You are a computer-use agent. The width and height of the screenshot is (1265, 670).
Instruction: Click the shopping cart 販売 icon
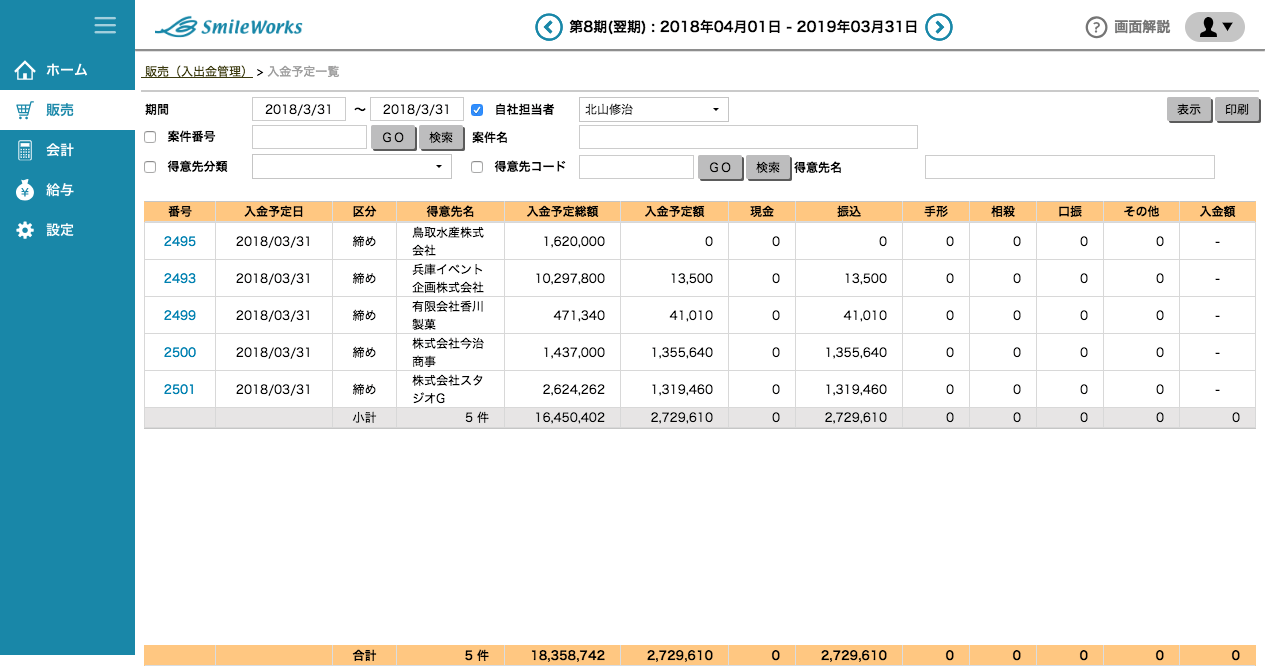[25, 110]
